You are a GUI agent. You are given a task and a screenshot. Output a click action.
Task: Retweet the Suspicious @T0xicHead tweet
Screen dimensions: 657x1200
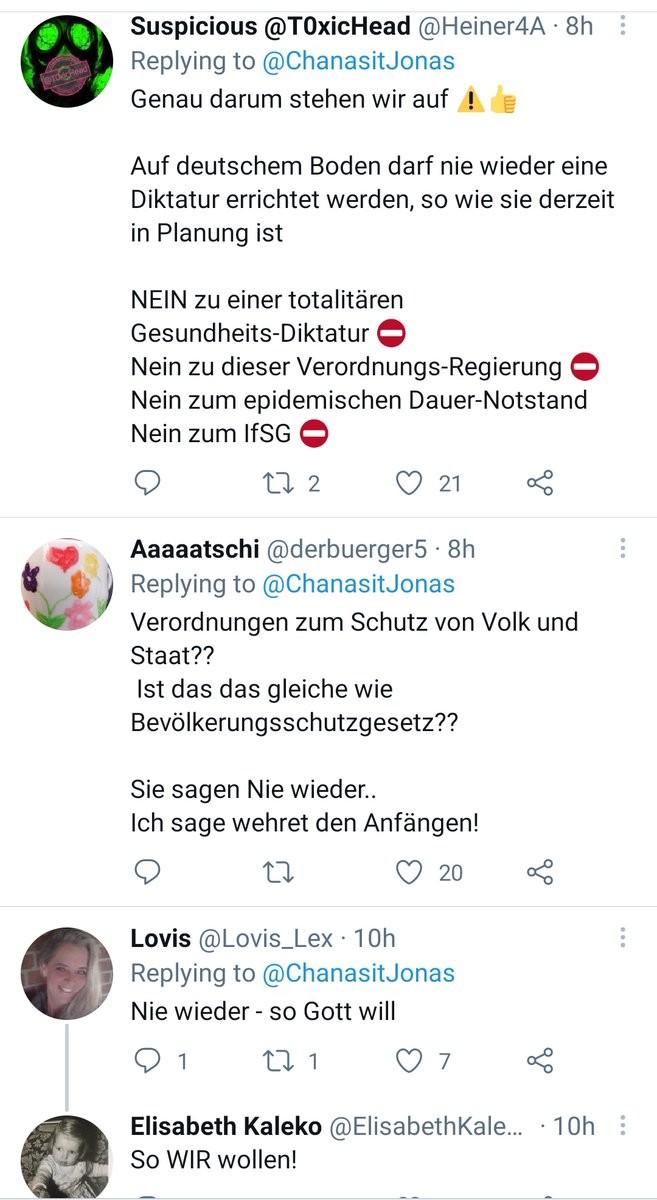[273, 484]
